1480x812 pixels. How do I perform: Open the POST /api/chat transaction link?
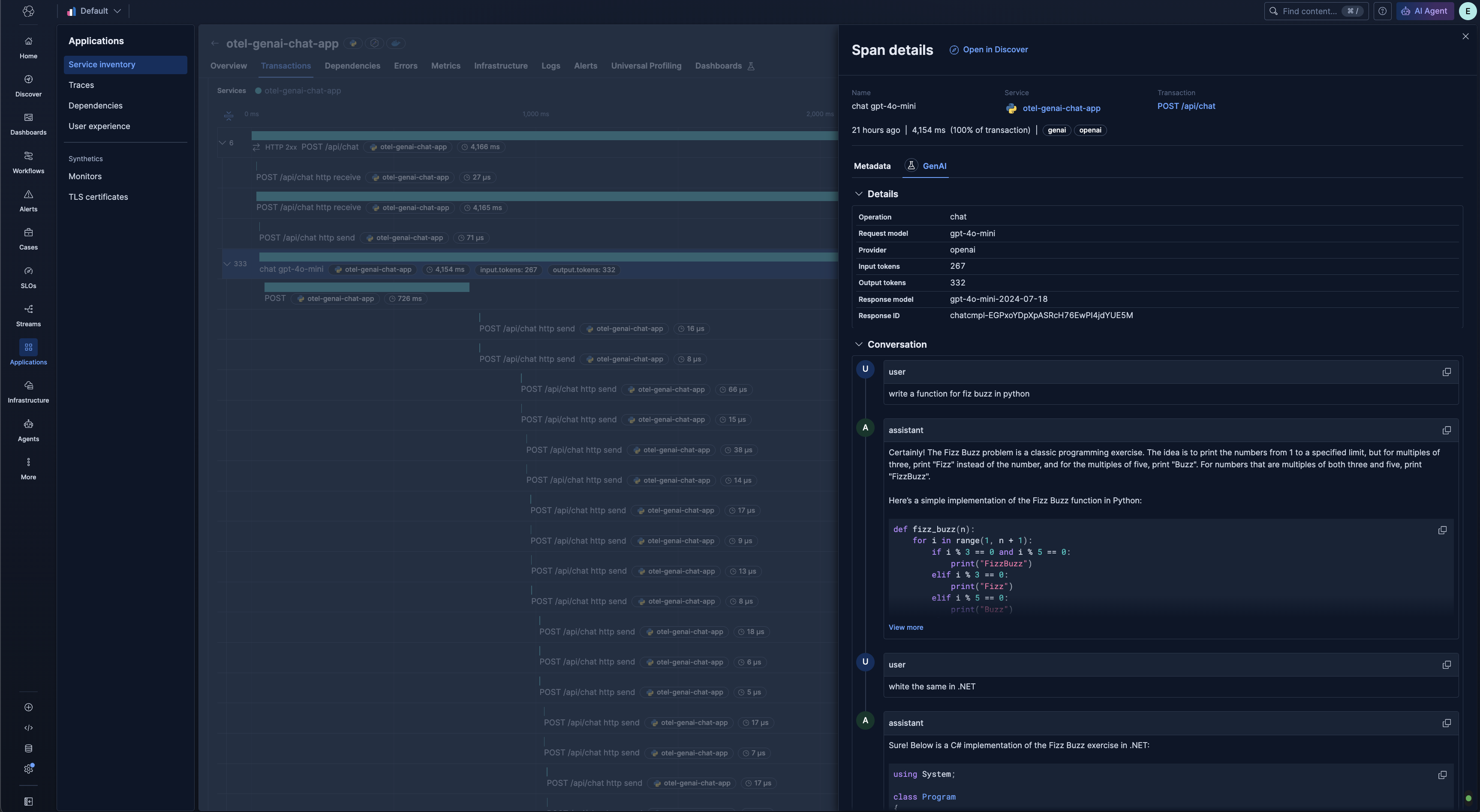coord(1186,106)
